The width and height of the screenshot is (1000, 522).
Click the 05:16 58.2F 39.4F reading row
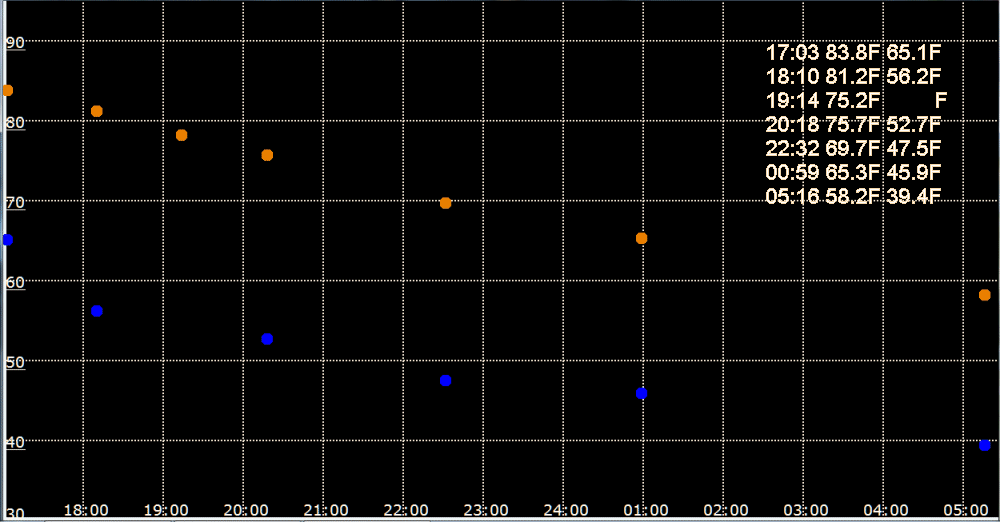click(x=853, y=196)
